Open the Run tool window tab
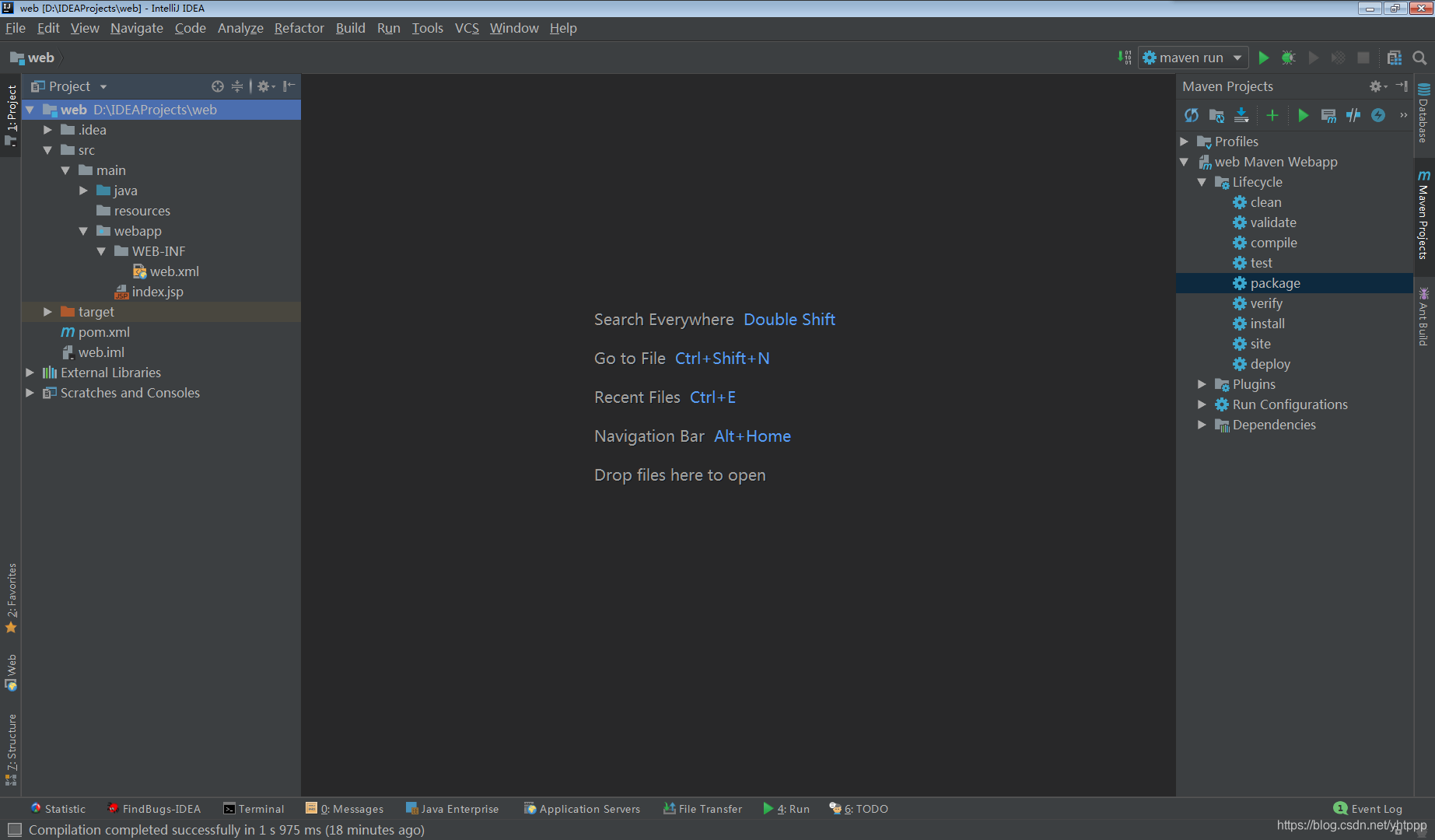 (x=786, y=809)
